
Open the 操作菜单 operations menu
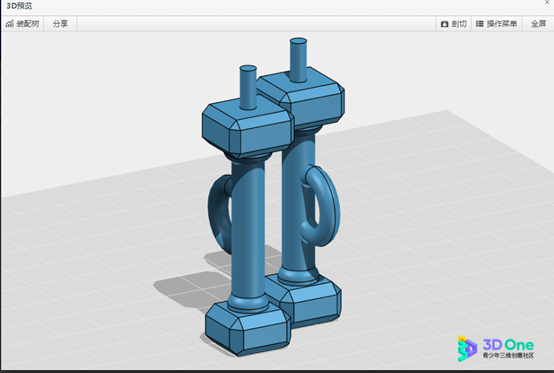pos(496,24)
